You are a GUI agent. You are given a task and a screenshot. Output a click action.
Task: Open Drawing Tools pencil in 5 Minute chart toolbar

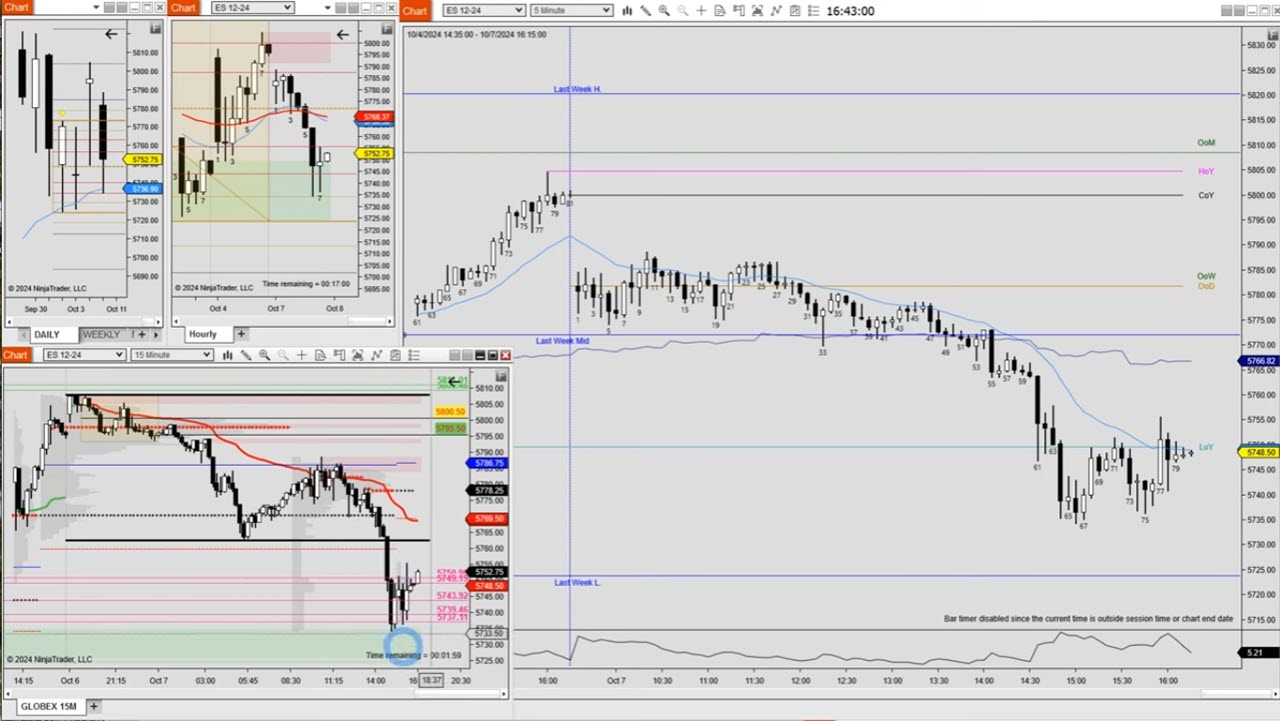(x=645, y=10)
